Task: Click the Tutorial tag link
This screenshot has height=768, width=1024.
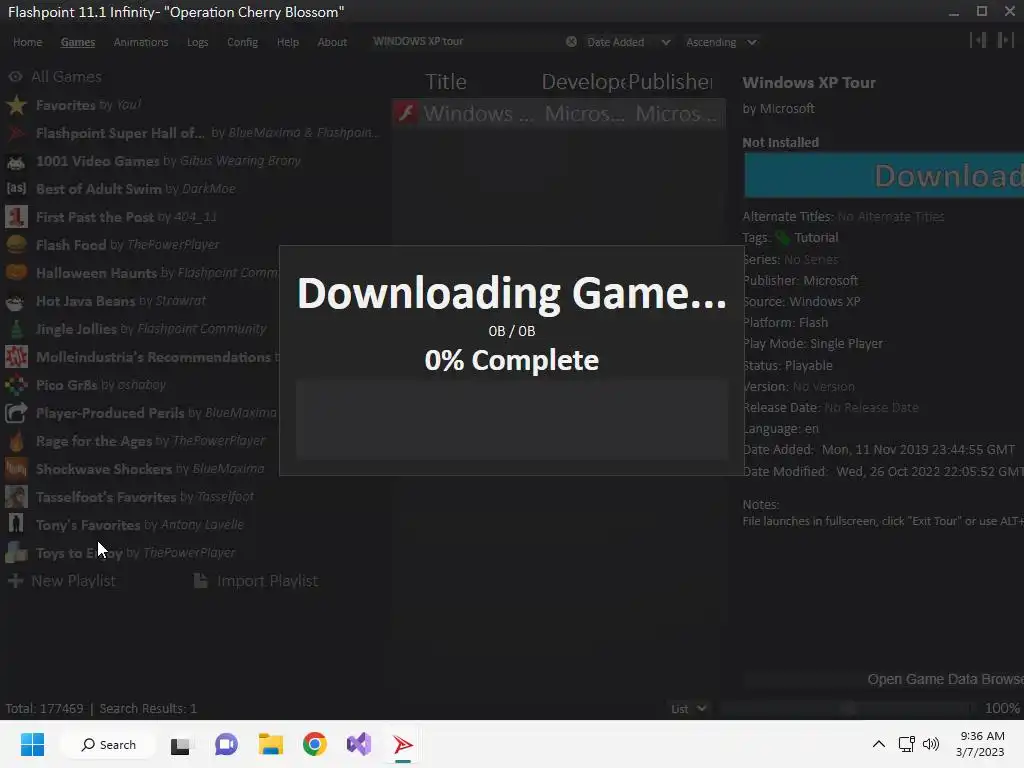Action: click(816, 238)
